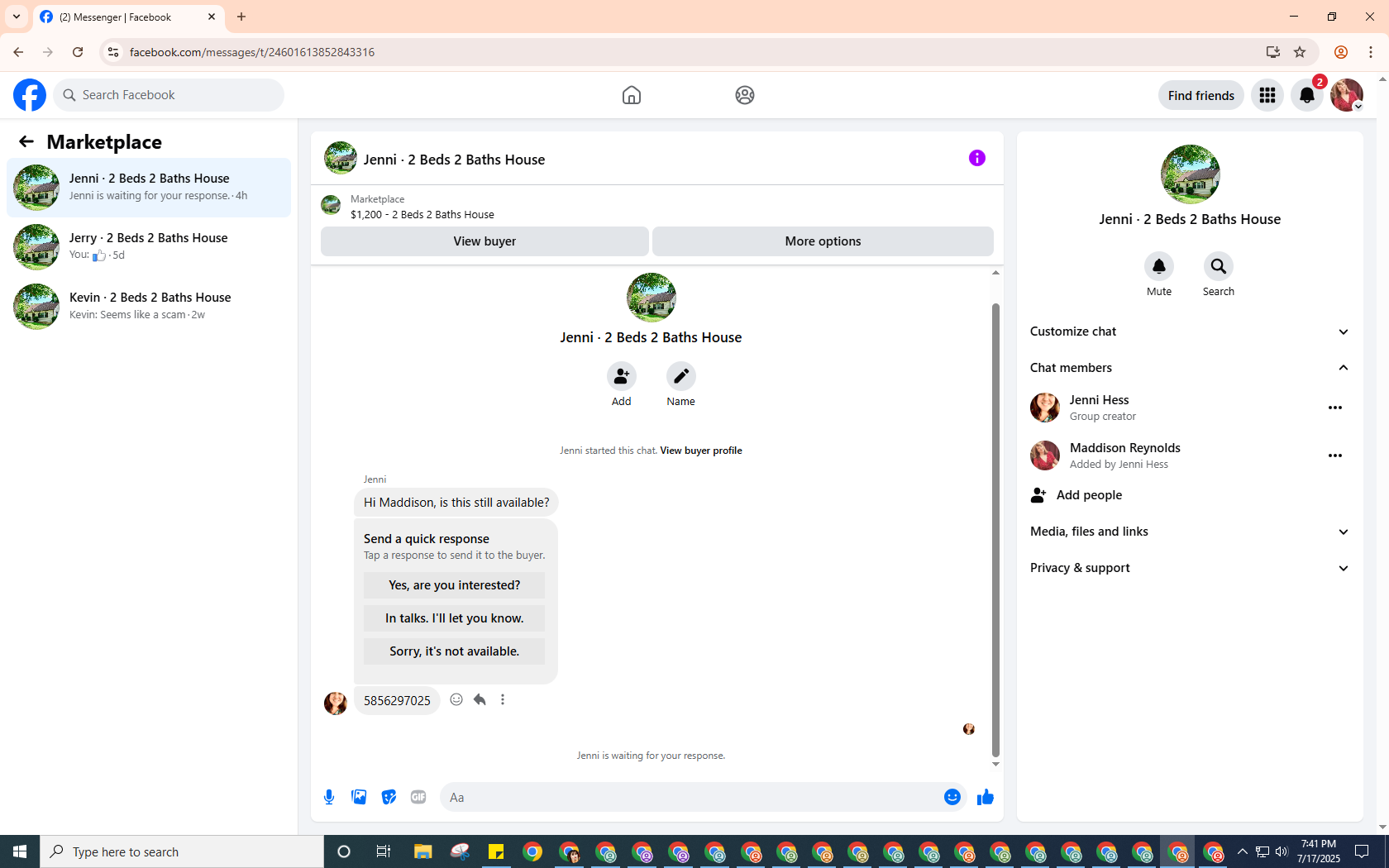
Task: Mute chat with bell icon
Action: click(x=1159, y=266)
